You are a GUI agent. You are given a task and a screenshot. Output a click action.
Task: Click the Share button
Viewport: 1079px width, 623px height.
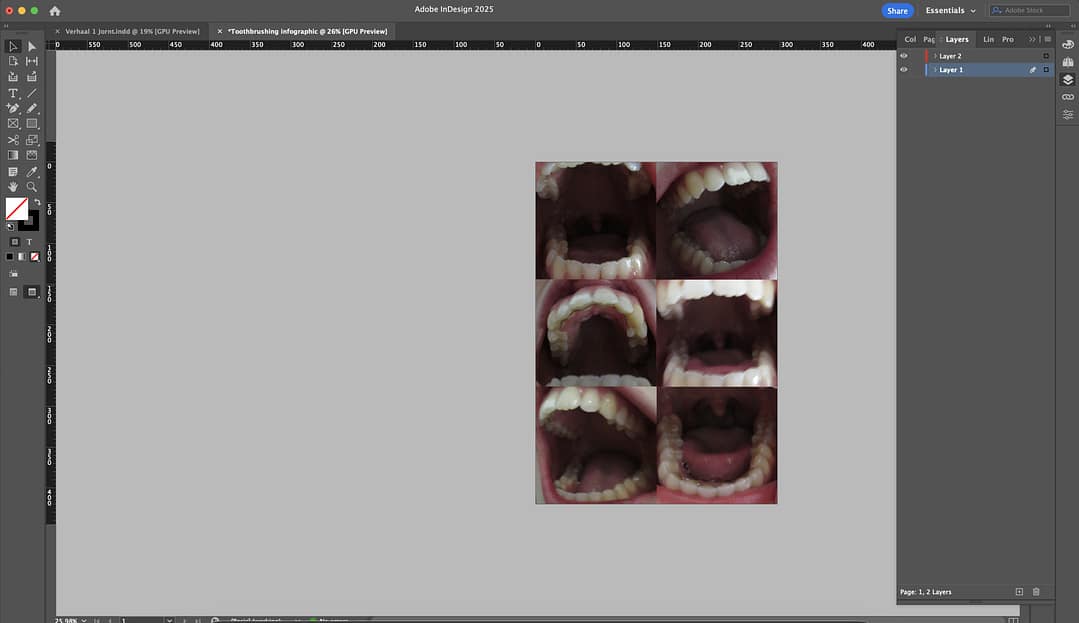(897, 11)
